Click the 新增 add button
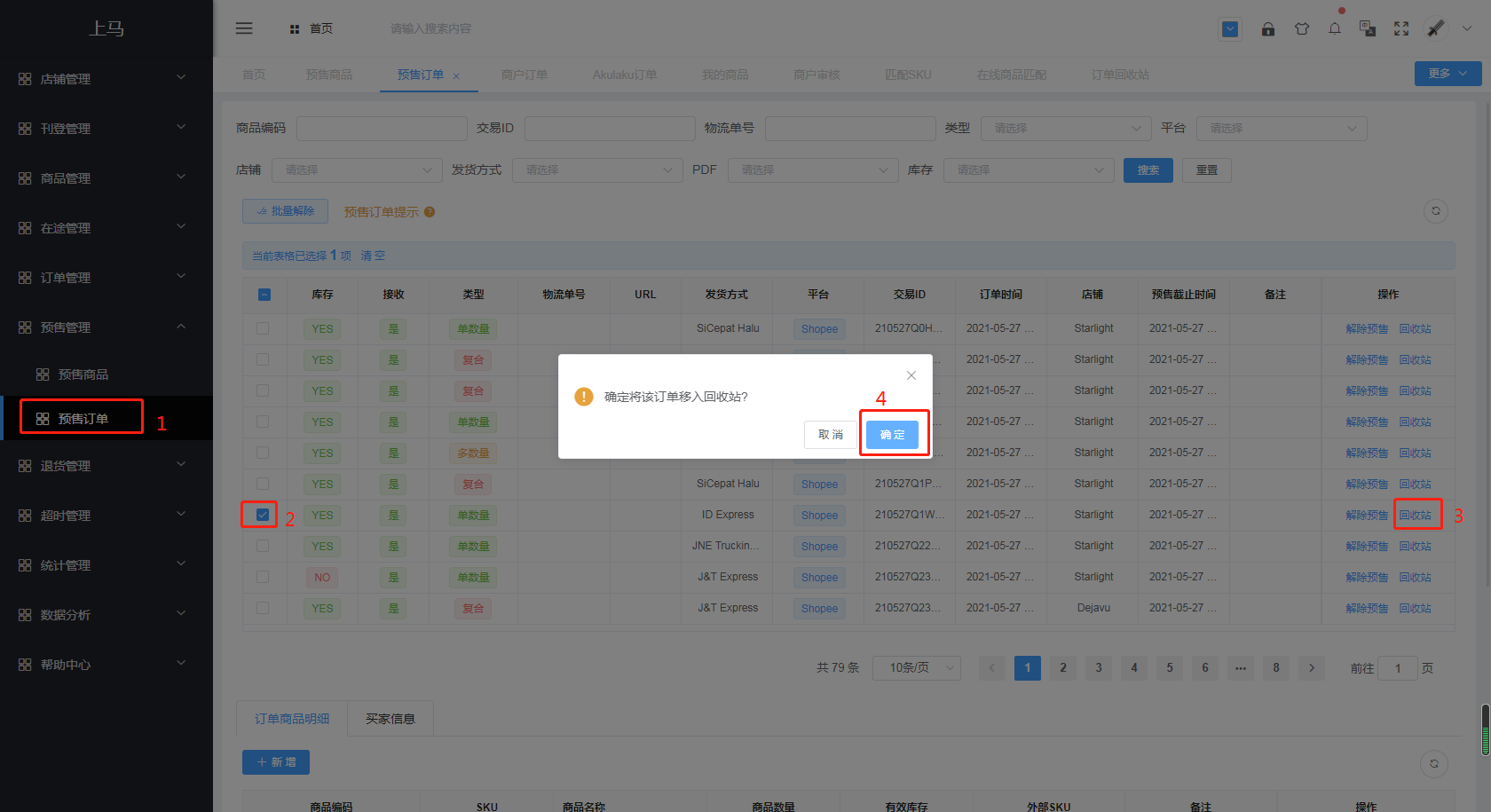This screenshot has width=1491, height=812. 276,762
